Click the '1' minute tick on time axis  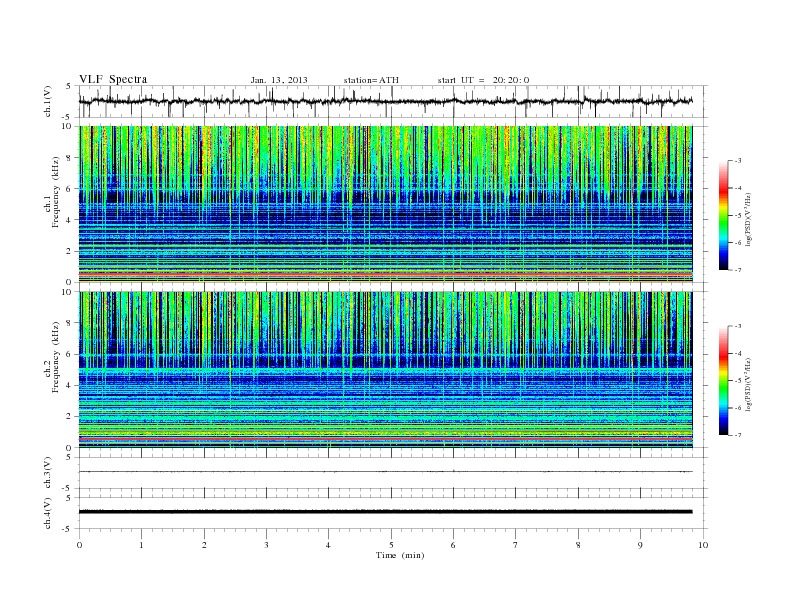141,545
